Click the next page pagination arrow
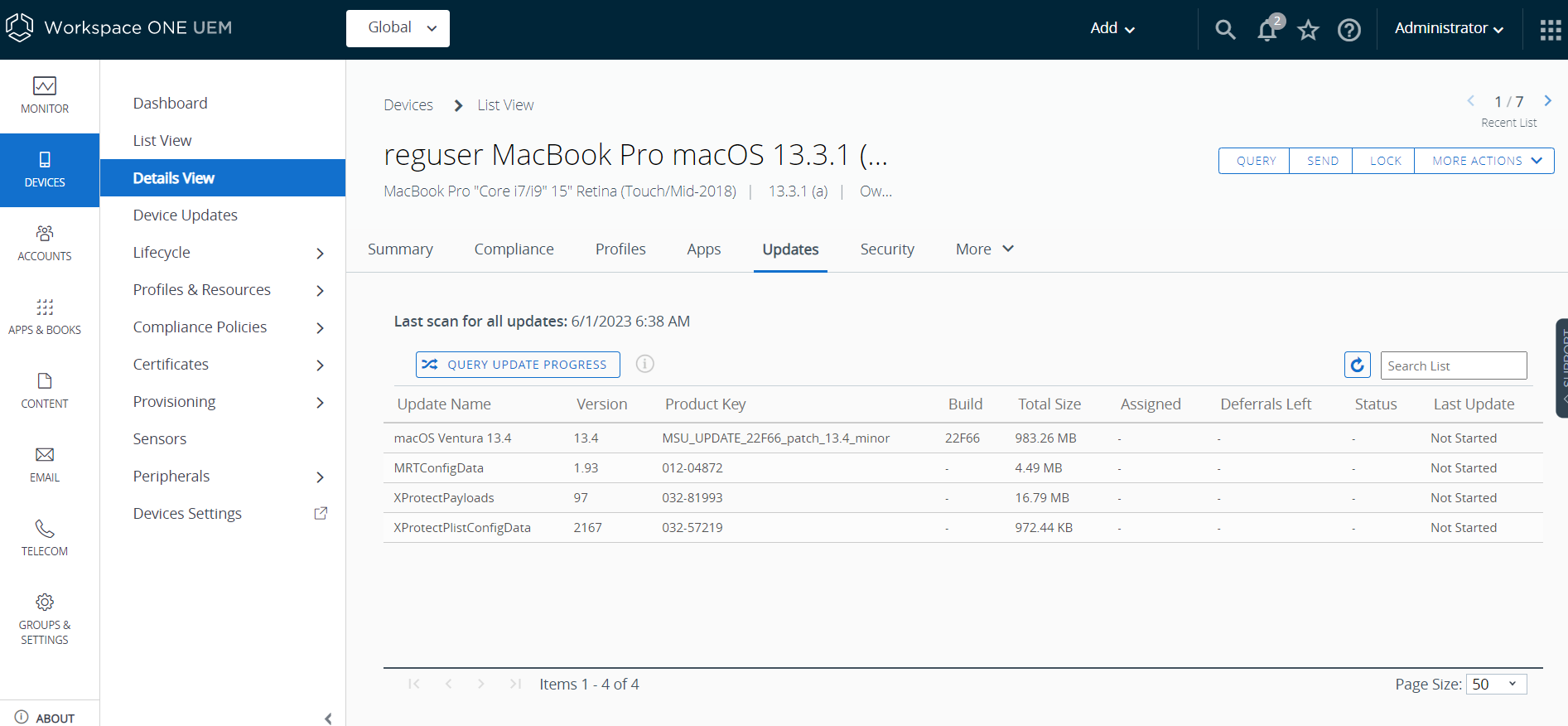This screenshot has height=726, width=1568. (481, 684)
